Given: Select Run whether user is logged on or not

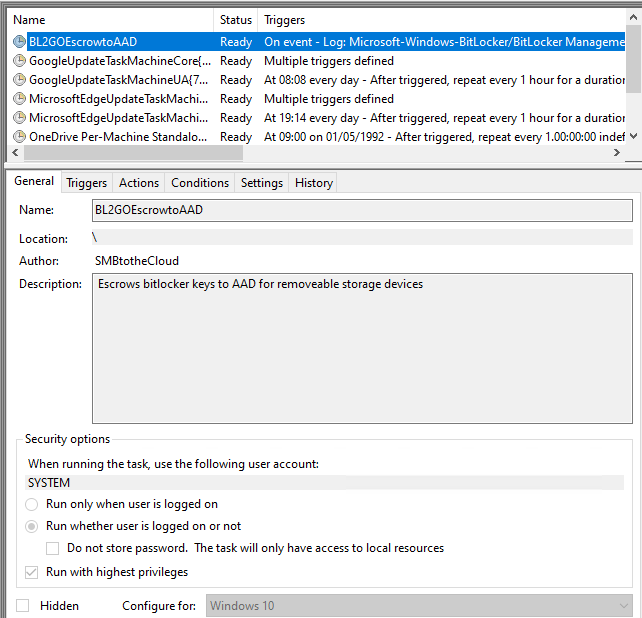Looking at the screenshot, I should tap(33, 526).
